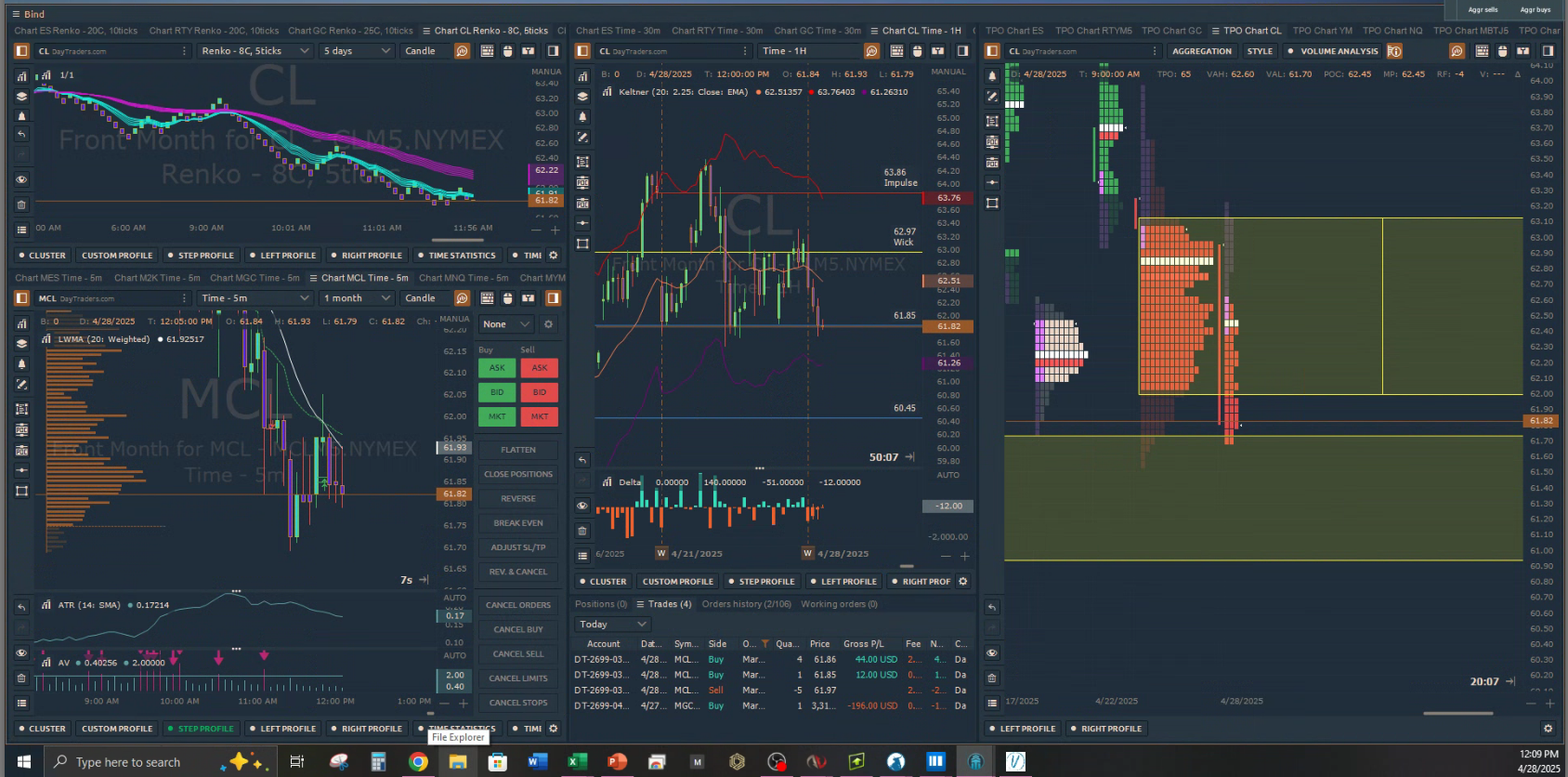Viewport: 1568px width, 777px height.
Task: Toggle STEP PROFILE in MCL chart bottom toolbar
Action: point(201,729)
